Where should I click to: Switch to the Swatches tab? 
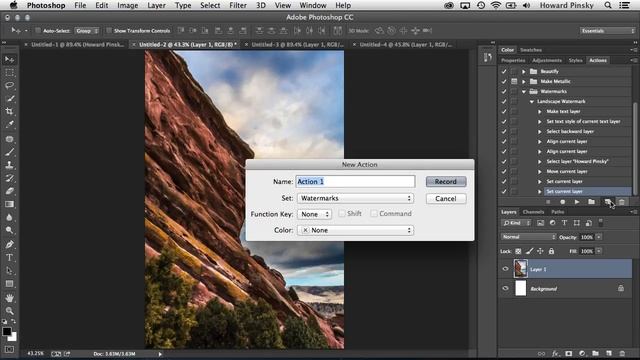531,50
